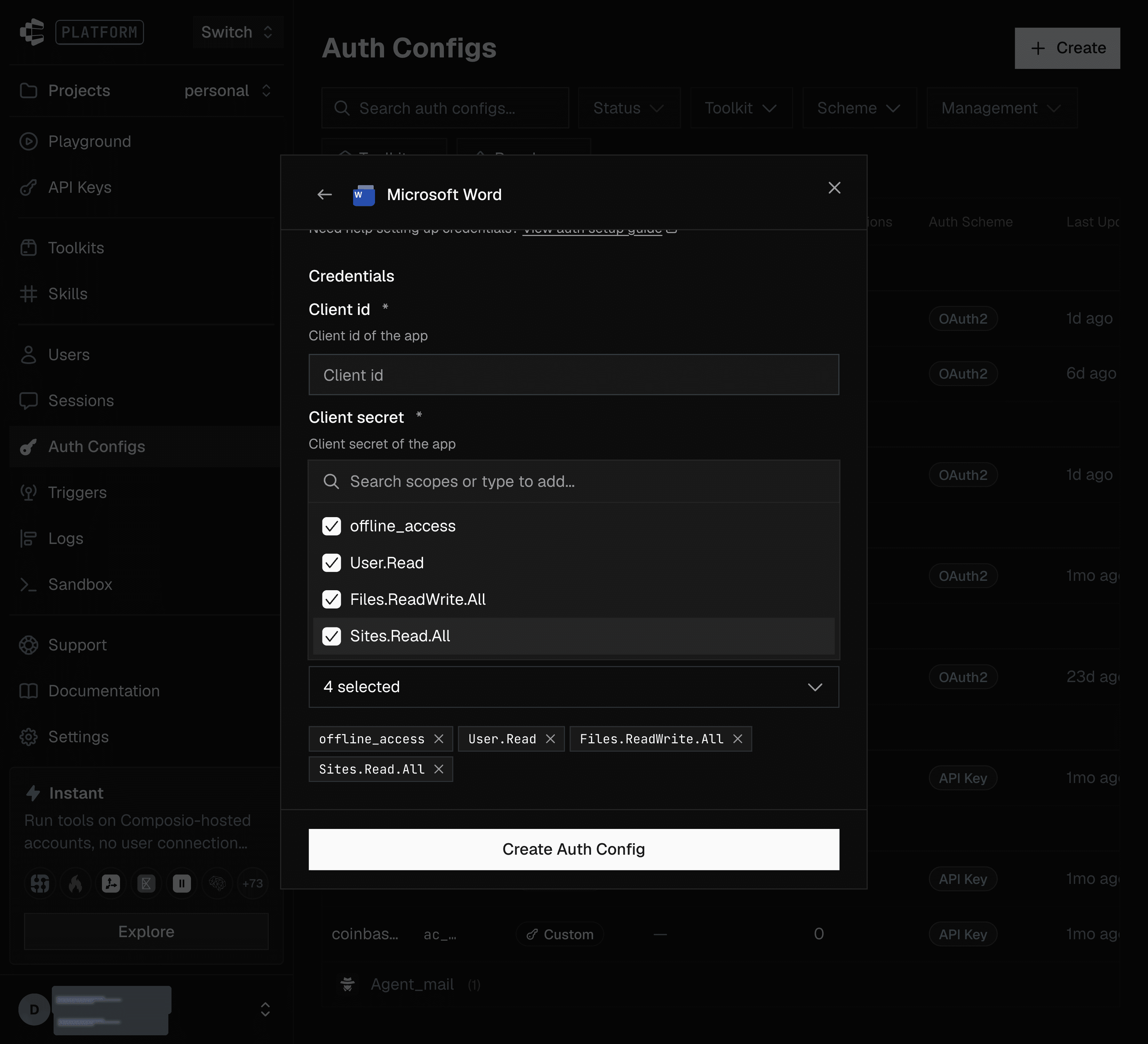Uncheck the Sites.Read.All scope checkbox
The height and width of the screenshot is (1044, 1148).
(332, 636)
